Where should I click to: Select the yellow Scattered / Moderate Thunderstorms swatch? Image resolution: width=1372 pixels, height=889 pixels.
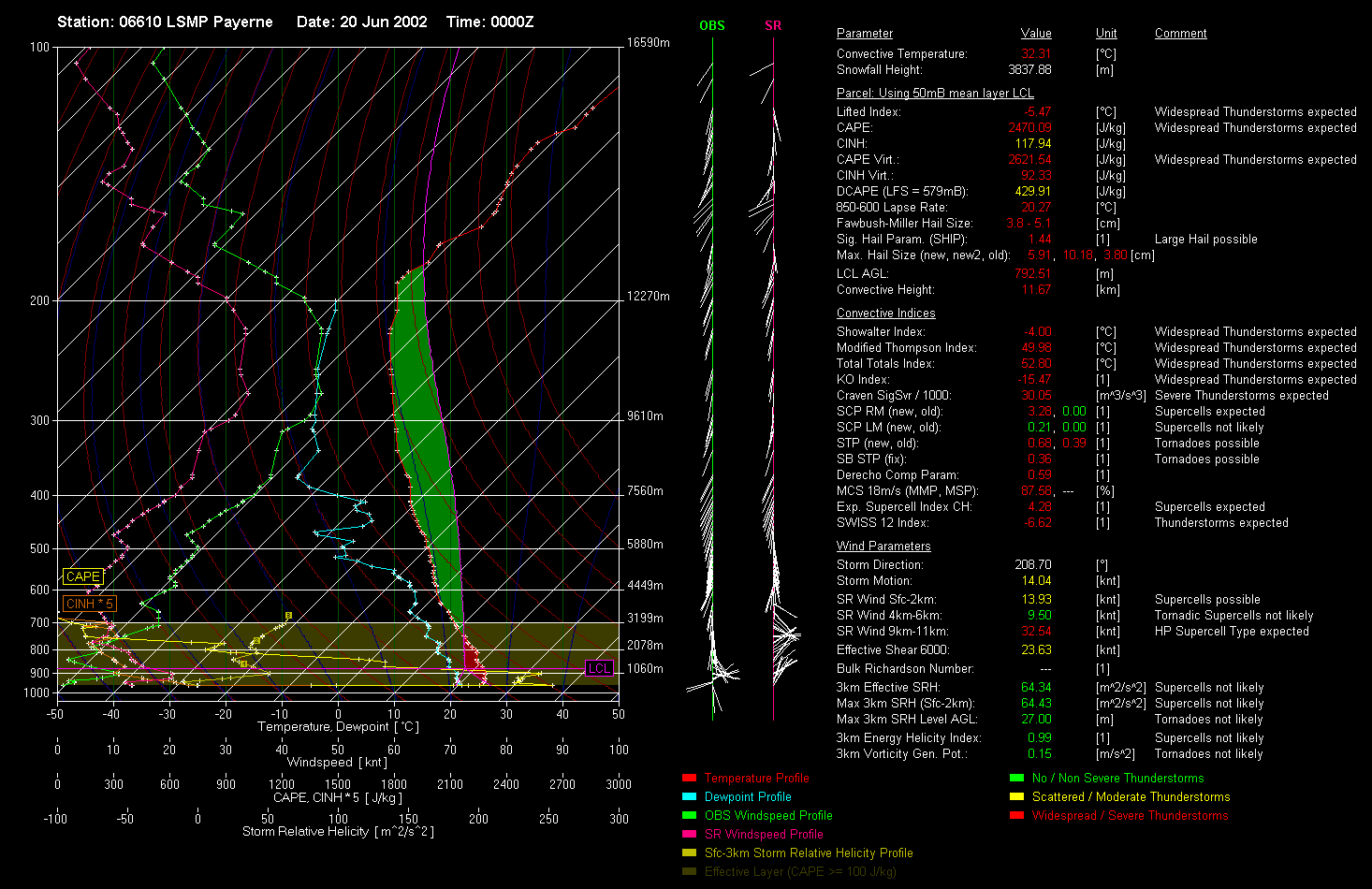[x=1016, y=796]
